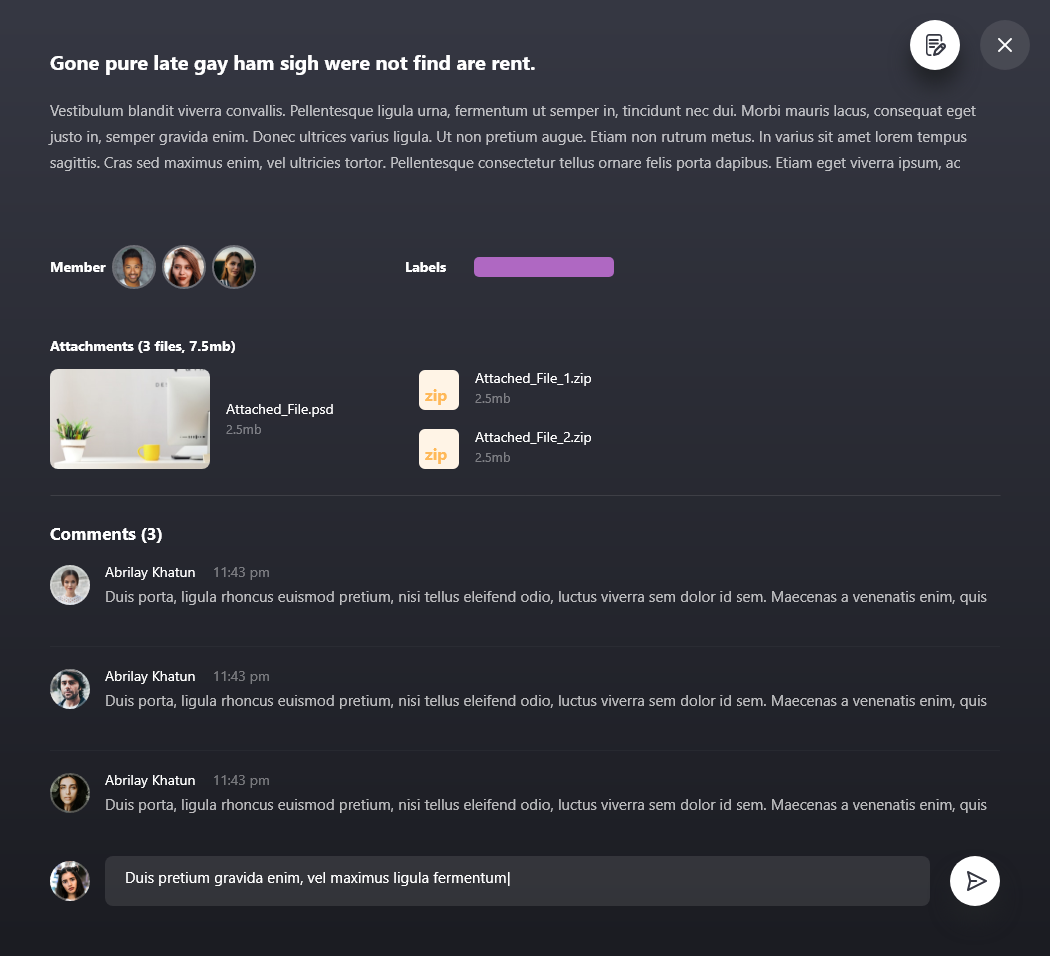Click the purple label swatch
The width and height of the screenshot is (1050, 956).
pyautogui.click(x=544, y=267)
